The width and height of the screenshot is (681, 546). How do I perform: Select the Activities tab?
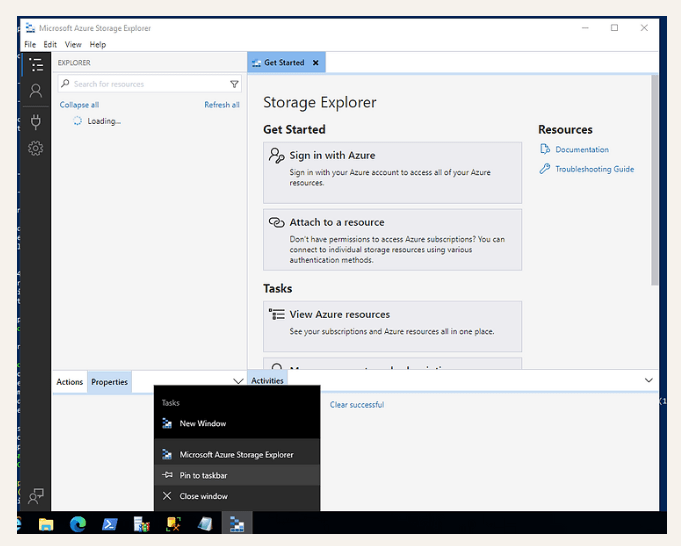[x=267, y=381]
